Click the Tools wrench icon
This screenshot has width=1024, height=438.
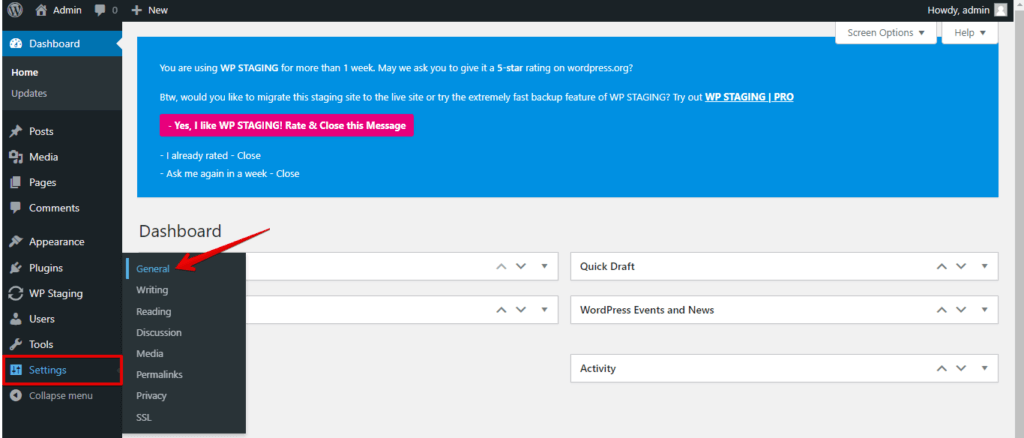click(x=17, y=345)
